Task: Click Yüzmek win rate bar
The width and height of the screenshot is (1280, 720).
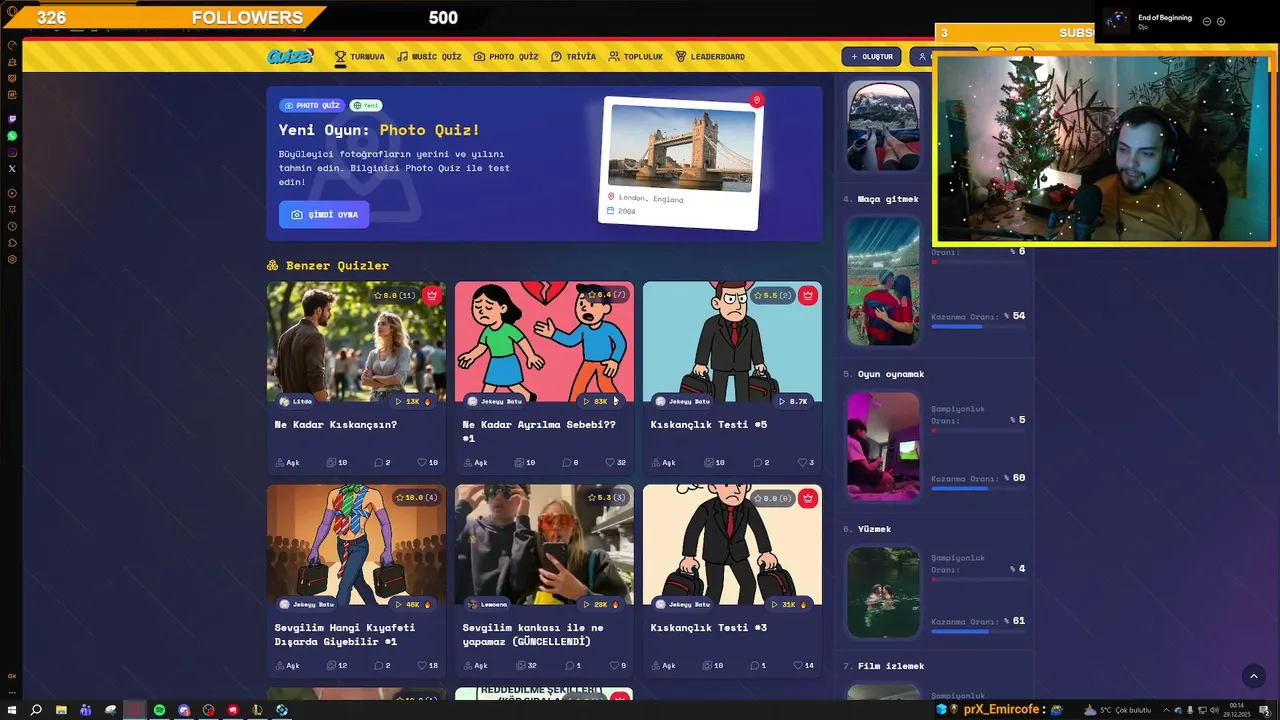Action: click(x=978, y=631)
